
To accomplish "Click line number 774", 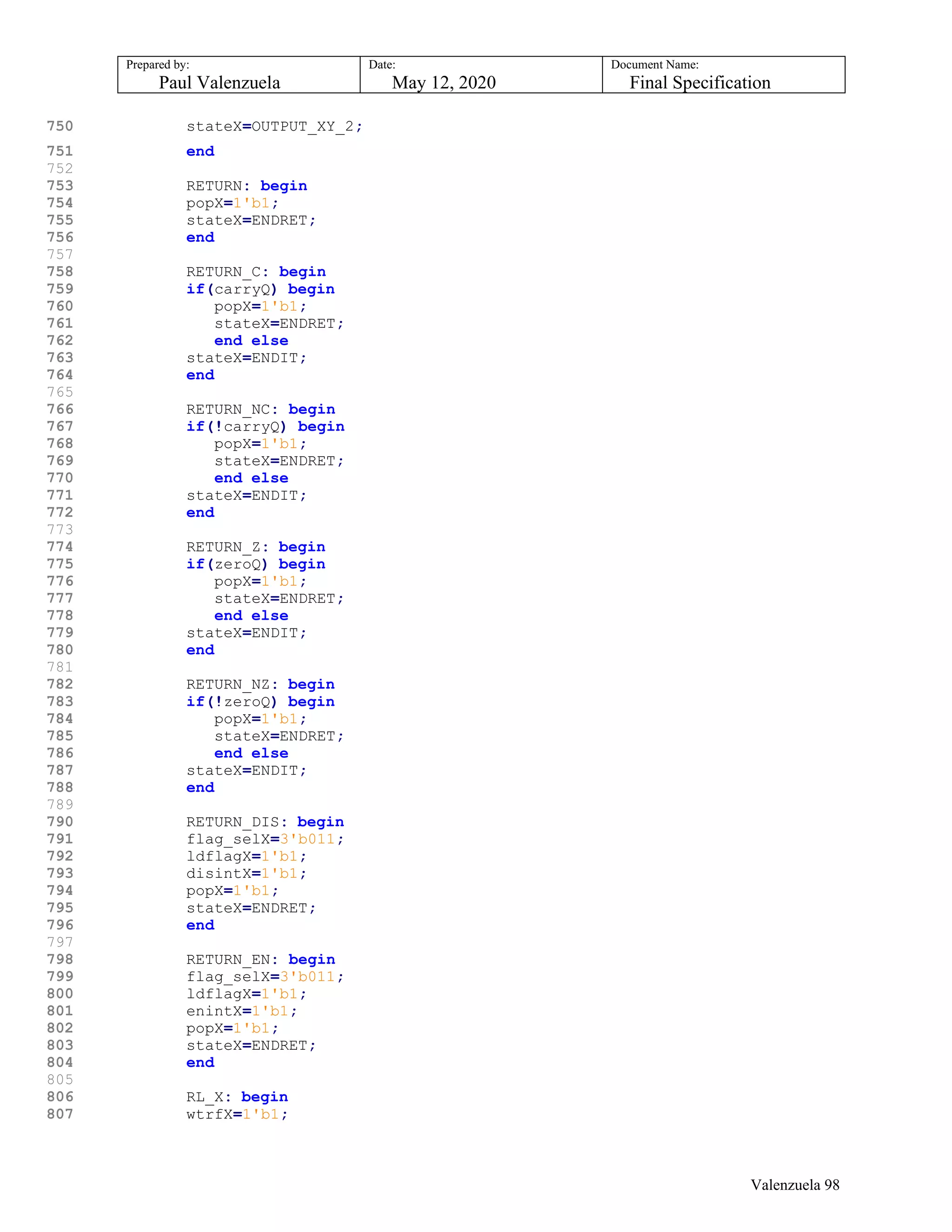I will [60, 547].
